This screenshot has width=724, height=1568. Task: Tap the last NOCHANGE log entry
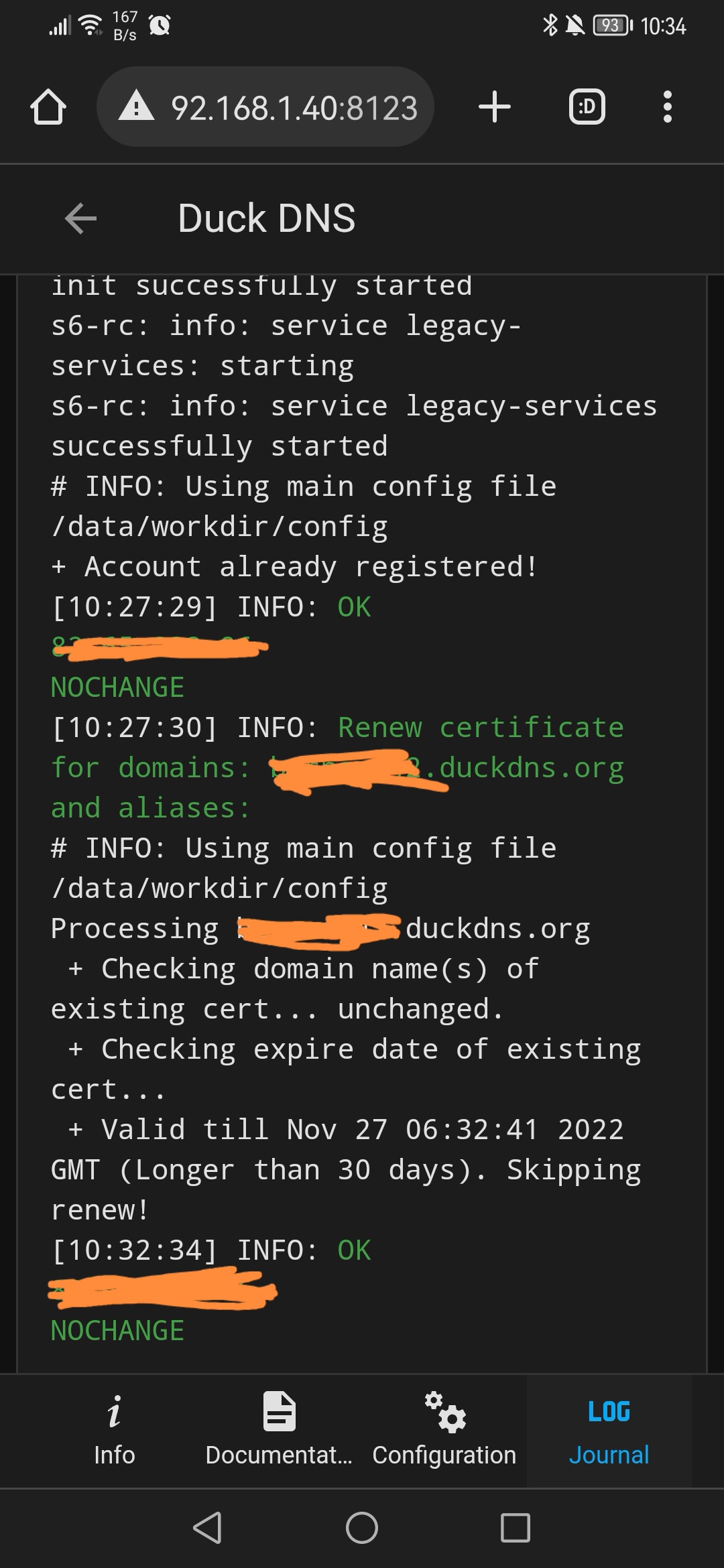(x=117, y=1331)
